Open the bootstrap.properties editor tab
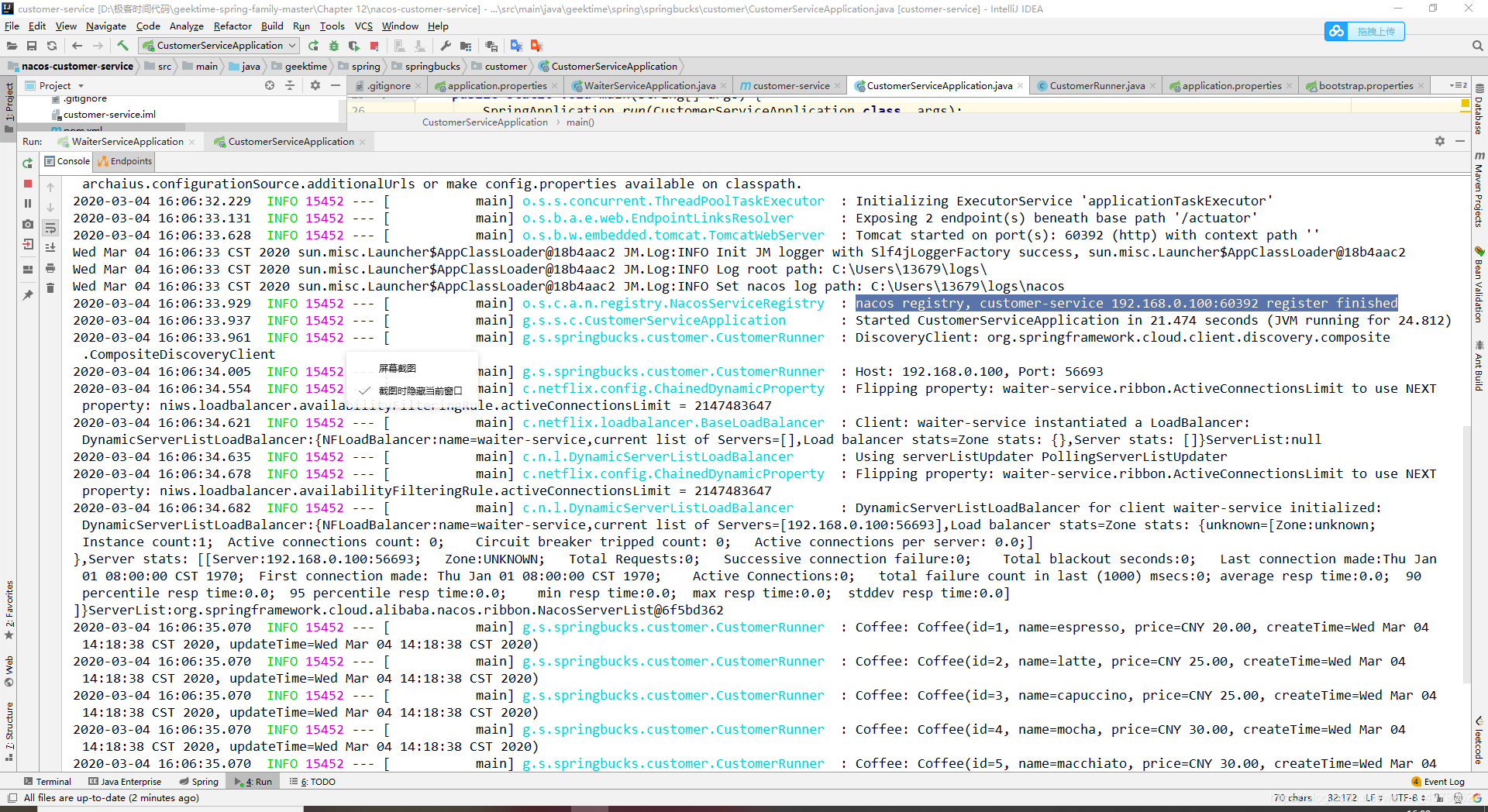 [1366, 86]
